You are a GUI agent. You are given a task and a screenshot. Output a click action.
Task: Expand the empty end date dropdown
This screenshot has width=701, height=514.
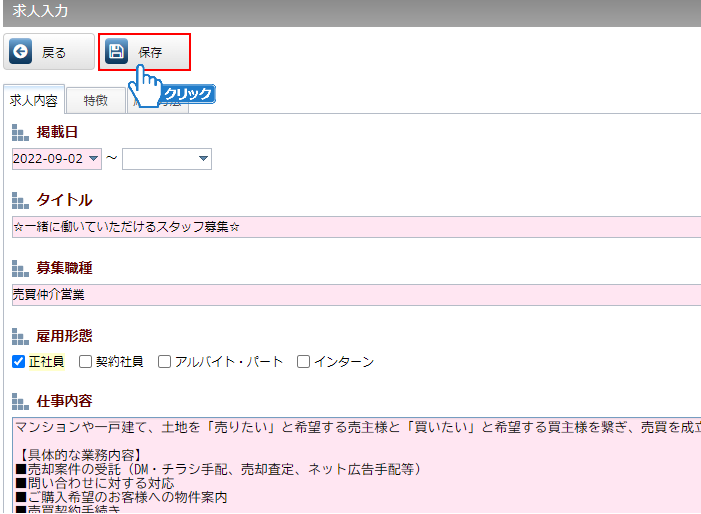[x=166, y=159]
